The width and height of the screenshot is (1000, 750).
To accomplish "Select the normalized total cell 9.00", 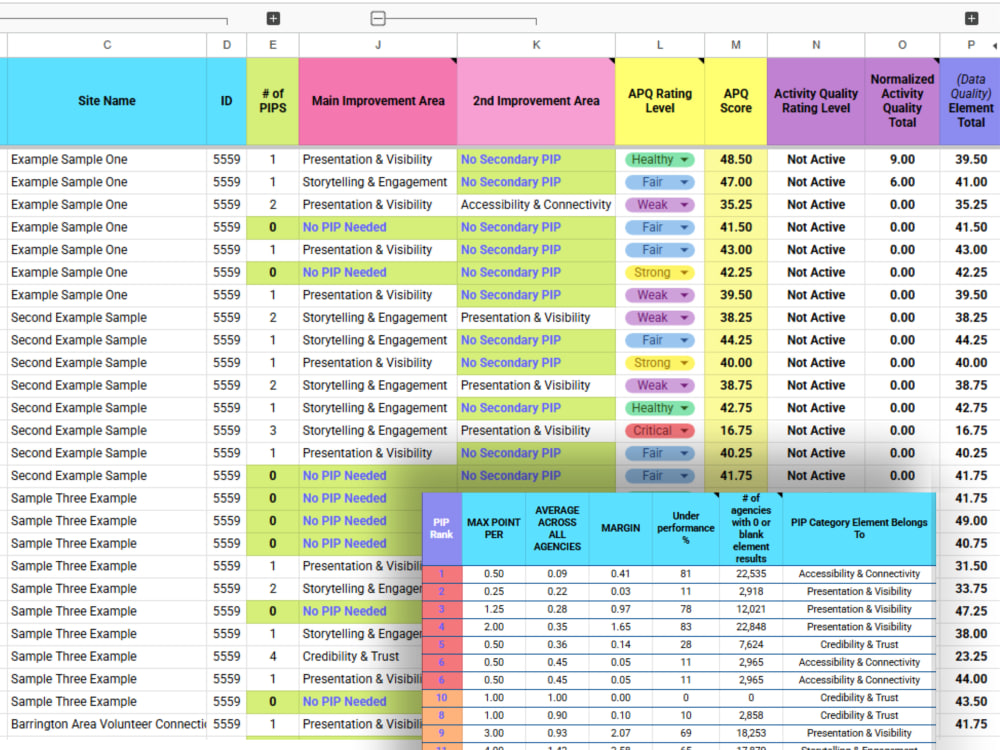I will [x=902, y=159].
